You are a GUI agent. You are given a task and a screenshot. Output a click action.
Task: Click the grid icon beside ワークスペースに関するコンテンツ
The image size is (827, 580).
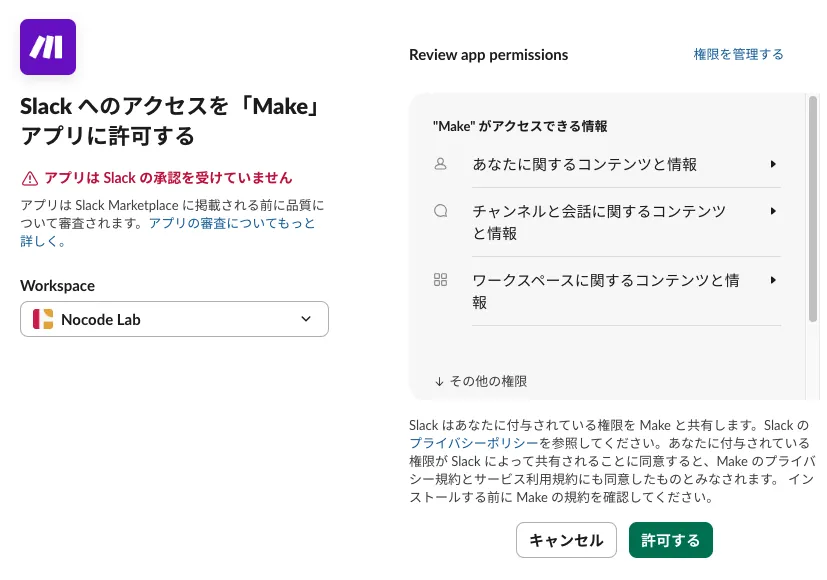coord(440,279)
